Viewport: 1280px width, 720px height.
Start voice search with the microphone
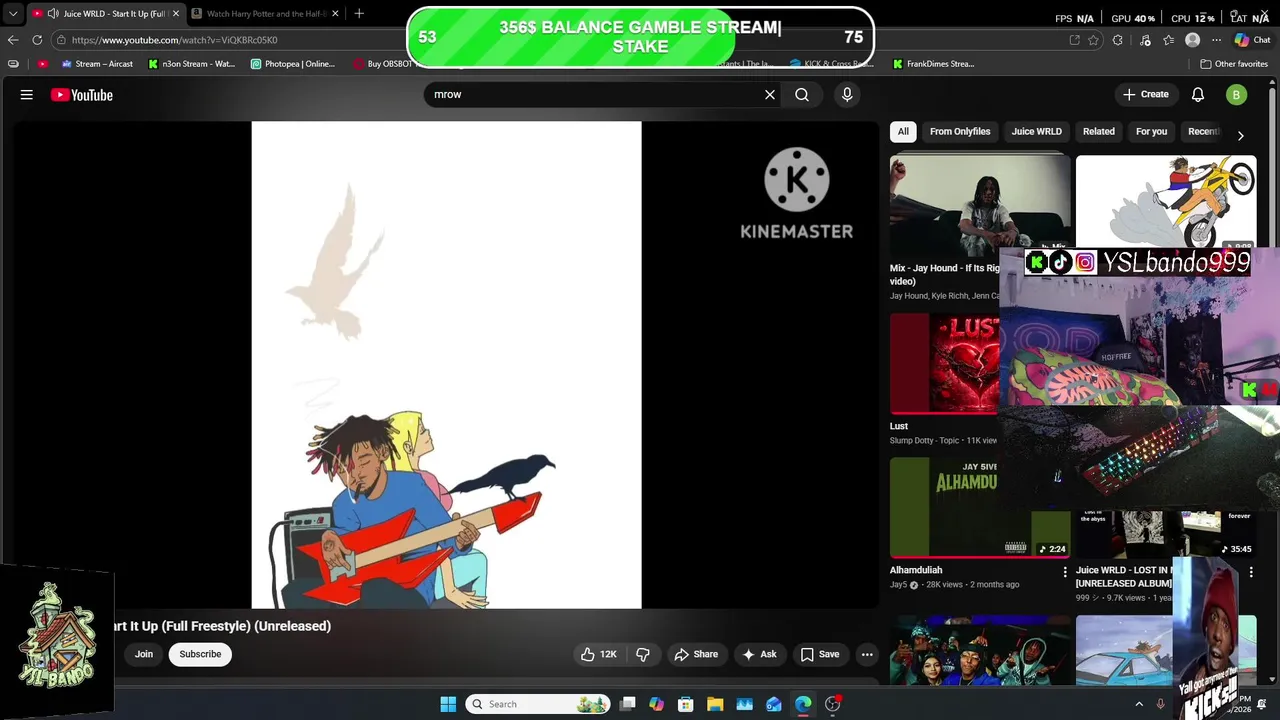(847, 95)
